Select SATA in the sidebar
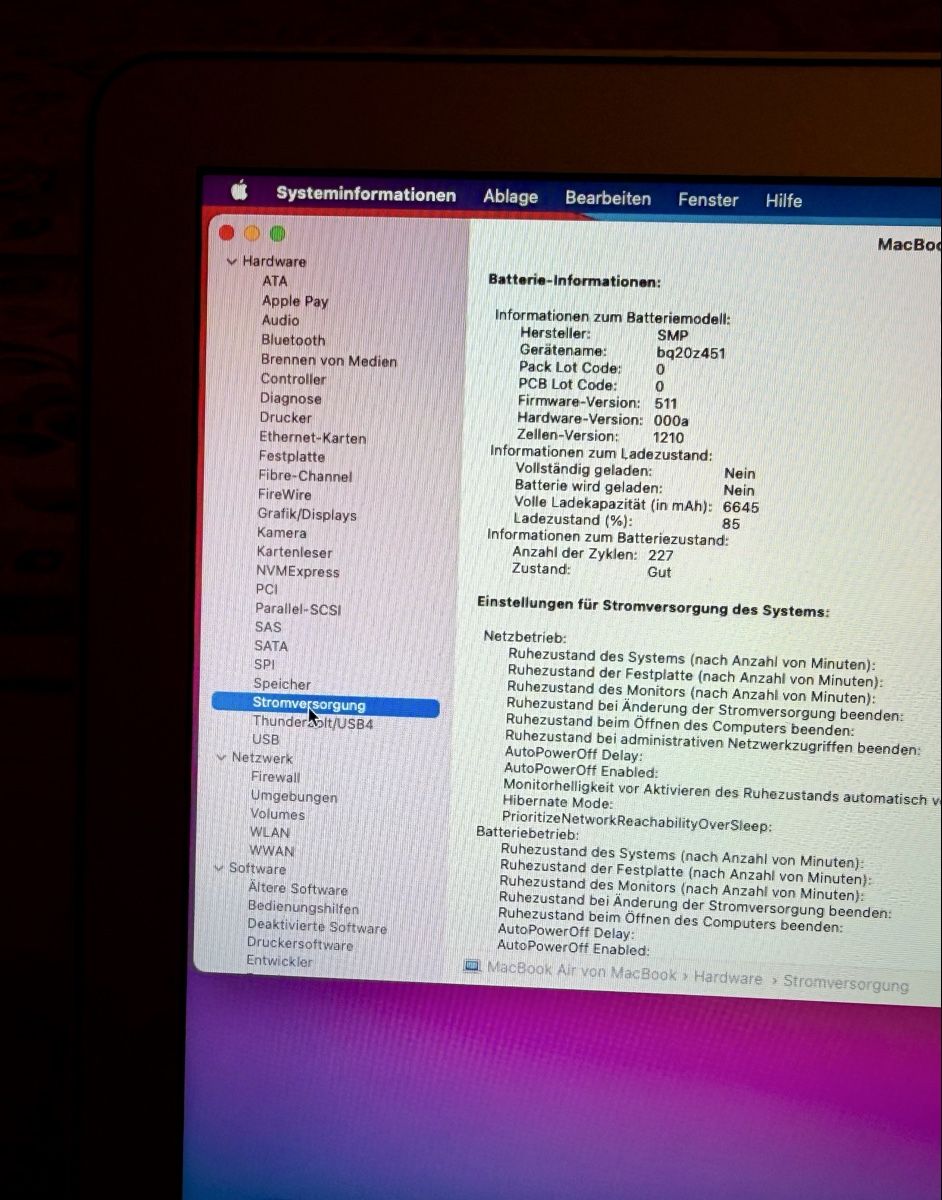942x1200 pixels. pyautogui.click(x=271, y=646)
